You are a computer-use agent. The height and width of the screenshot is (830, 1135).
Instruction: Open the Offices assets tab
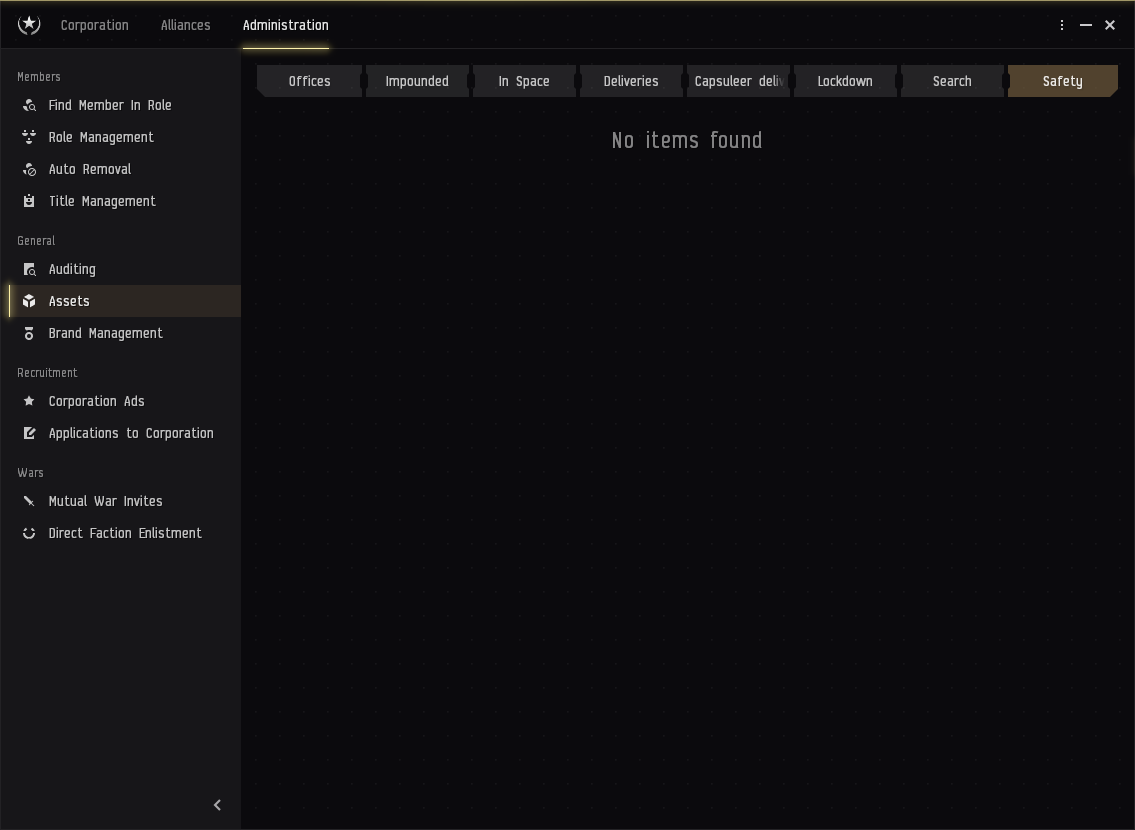[x=309, y=81]
